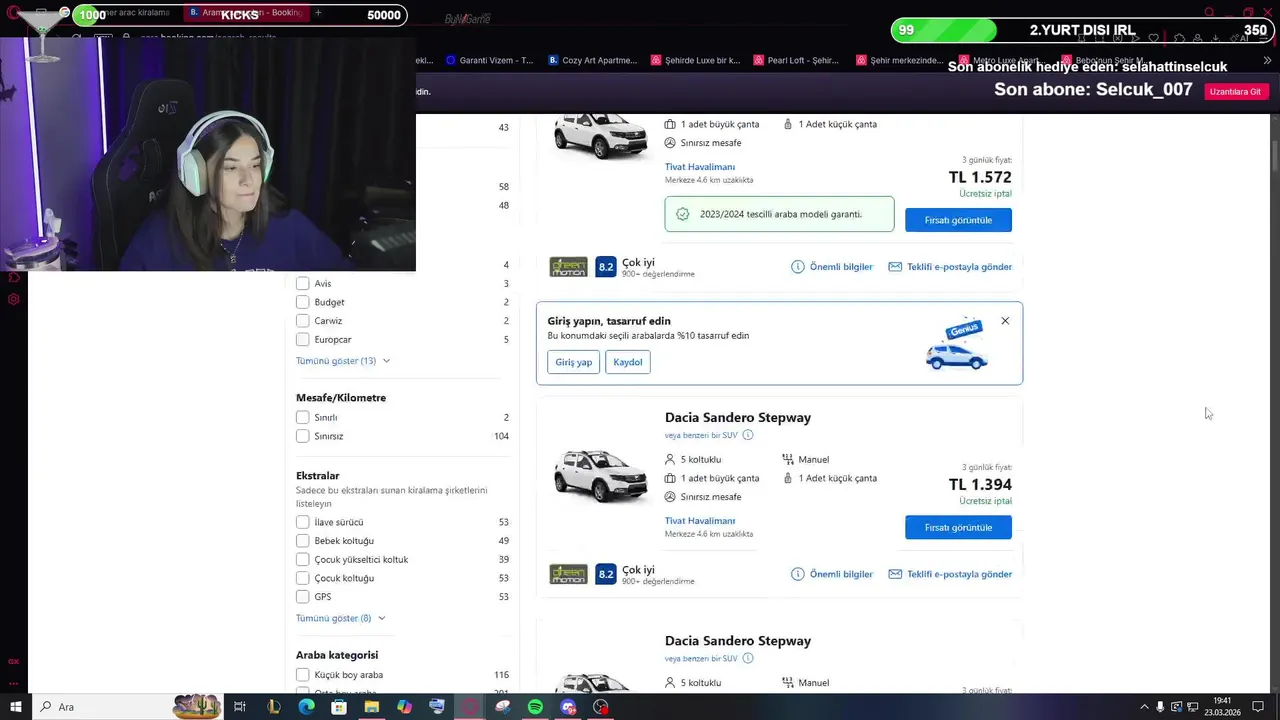This screenshot has width=1280, height=720.
Task: Open the Pearl Loft - Şehir... bookmark
Action: [x=796, y=60]
